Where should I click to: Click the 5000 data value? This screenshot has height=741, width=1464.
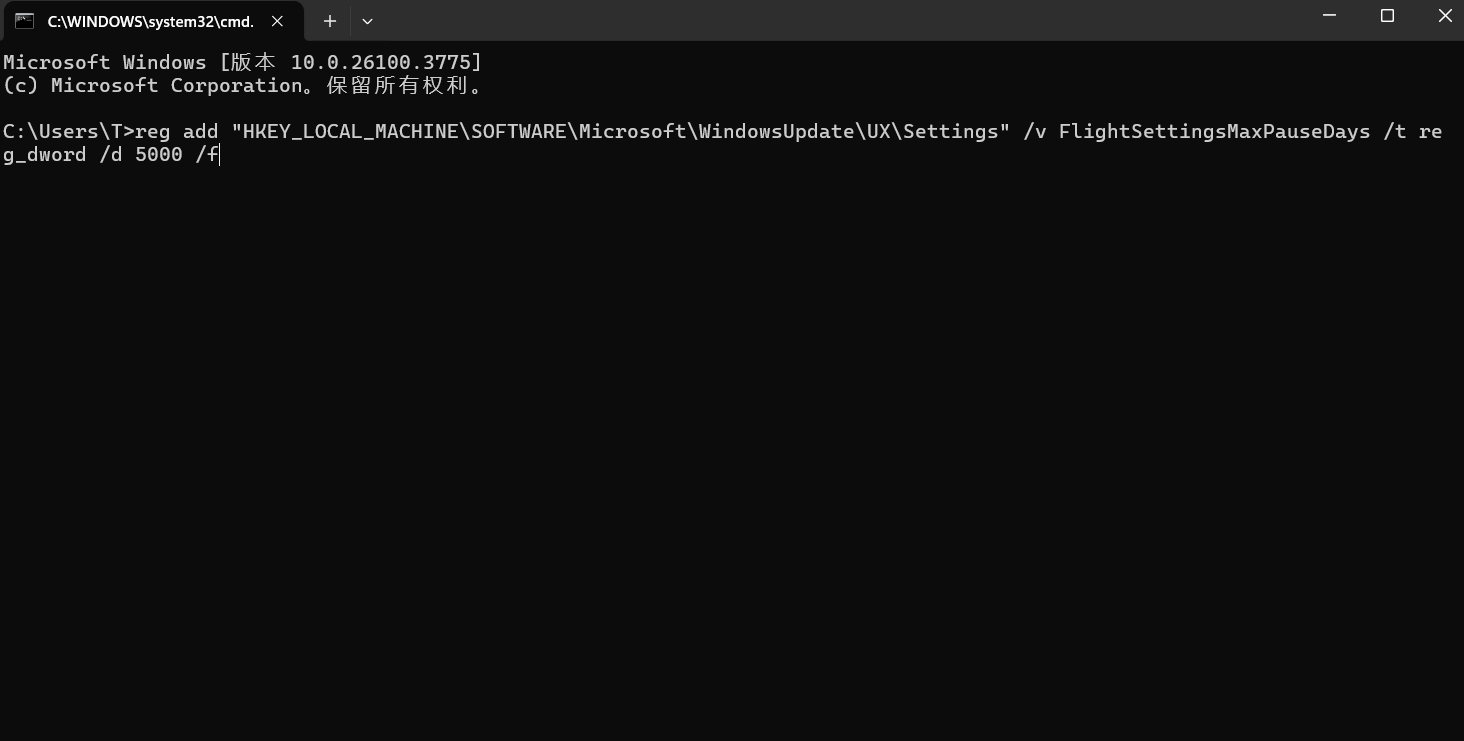[159, 155]
